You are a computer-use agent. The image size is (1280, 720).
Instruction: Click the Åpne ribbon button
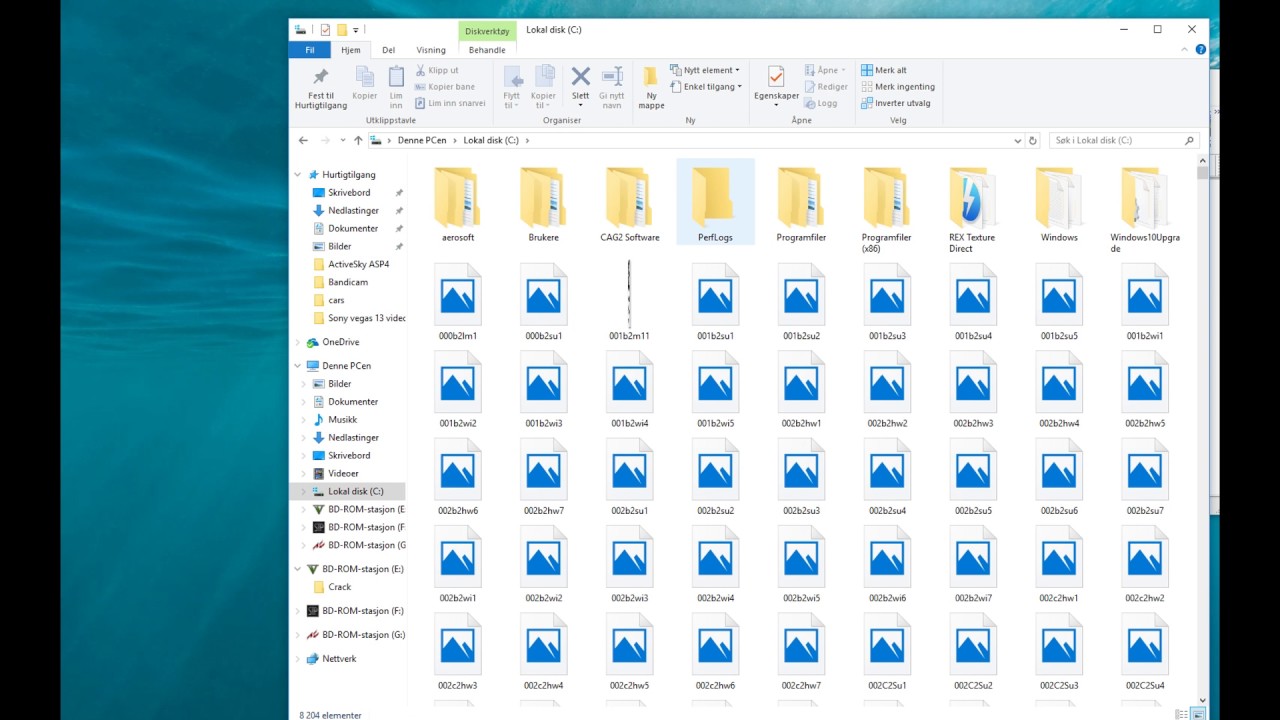(825, 71)
